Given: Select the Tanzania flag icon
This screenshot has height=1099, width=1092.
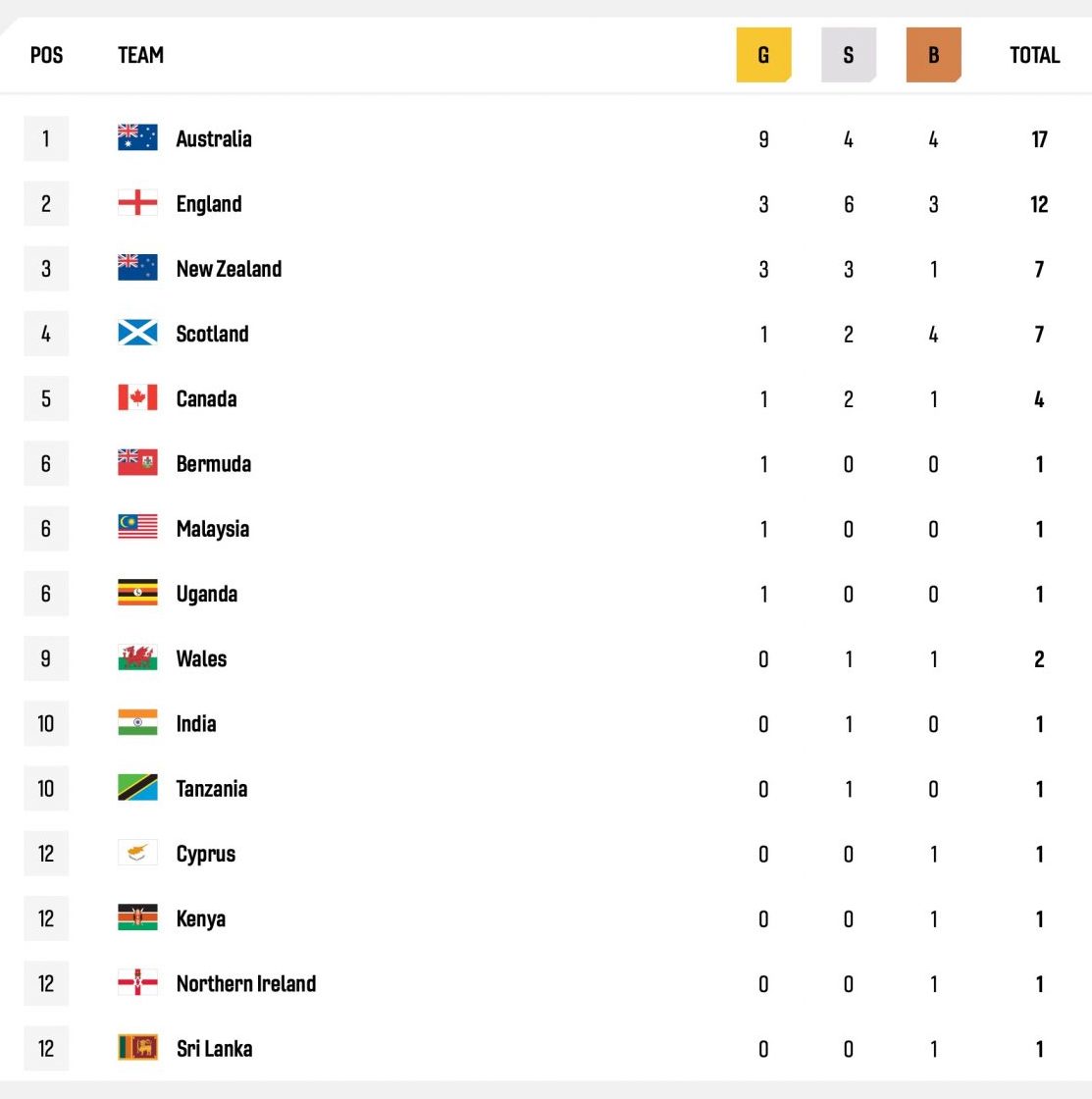Looking at the screenshot, I should click(x=137, y=787).
